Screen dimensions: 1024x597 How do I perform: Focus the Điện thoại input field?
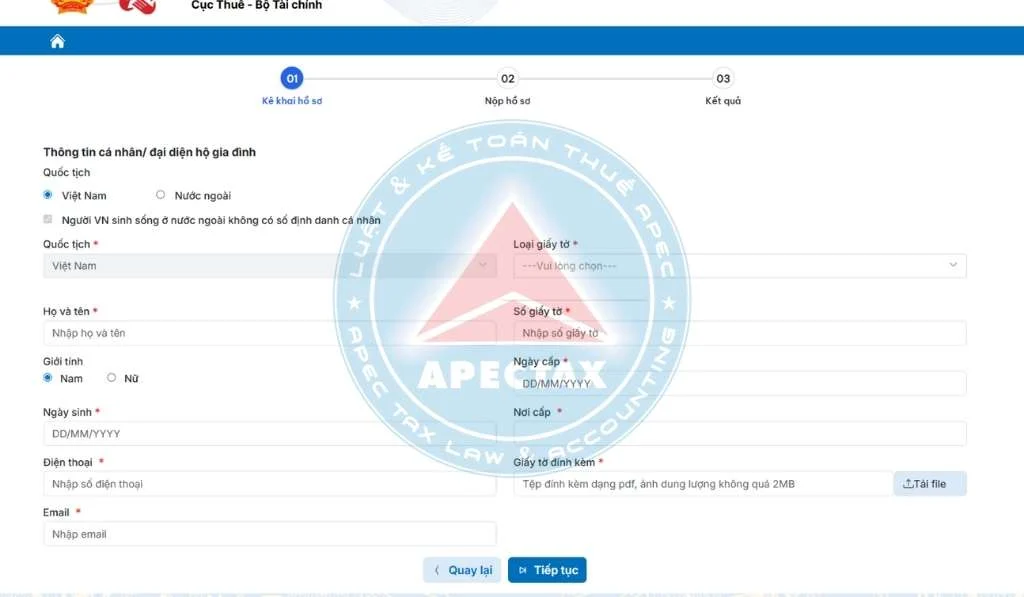[x=270, y=484]
